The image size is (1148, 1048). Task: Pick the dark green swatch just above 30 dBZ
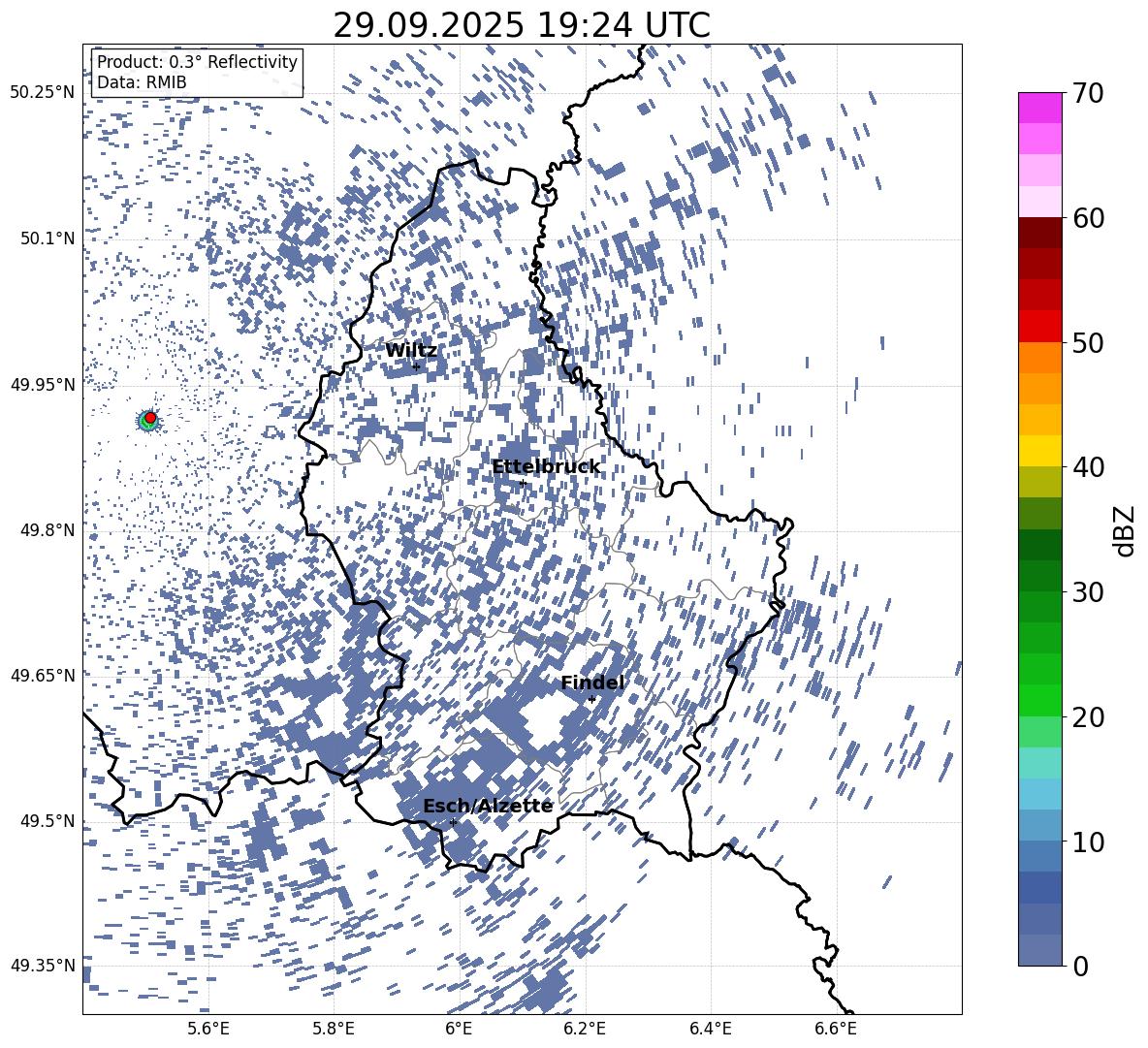[x=1039, y=576]
